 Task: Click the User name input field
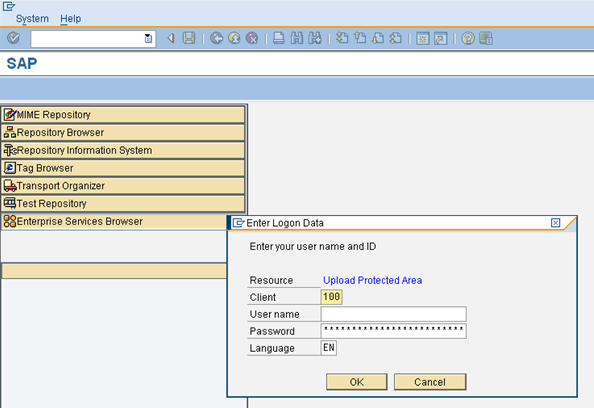(x=394, y=314)
